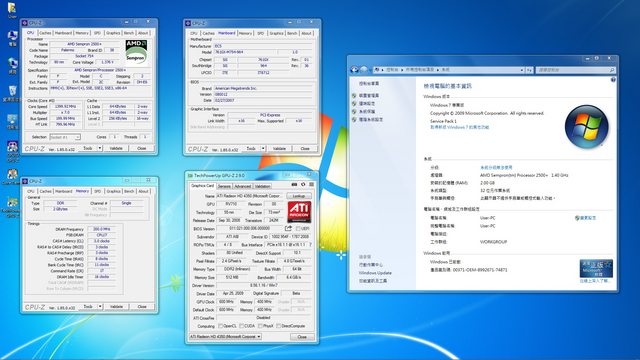The image size is (640, 360).
Task: Open address bar history dropdown in System window
Action: point(522,70)
